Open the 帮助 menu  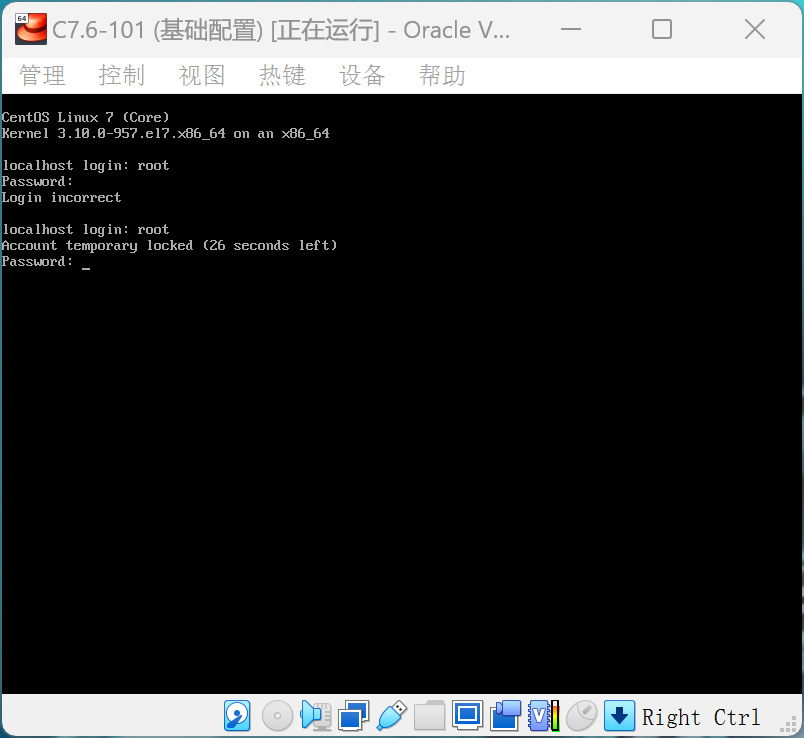coord(442,75)
